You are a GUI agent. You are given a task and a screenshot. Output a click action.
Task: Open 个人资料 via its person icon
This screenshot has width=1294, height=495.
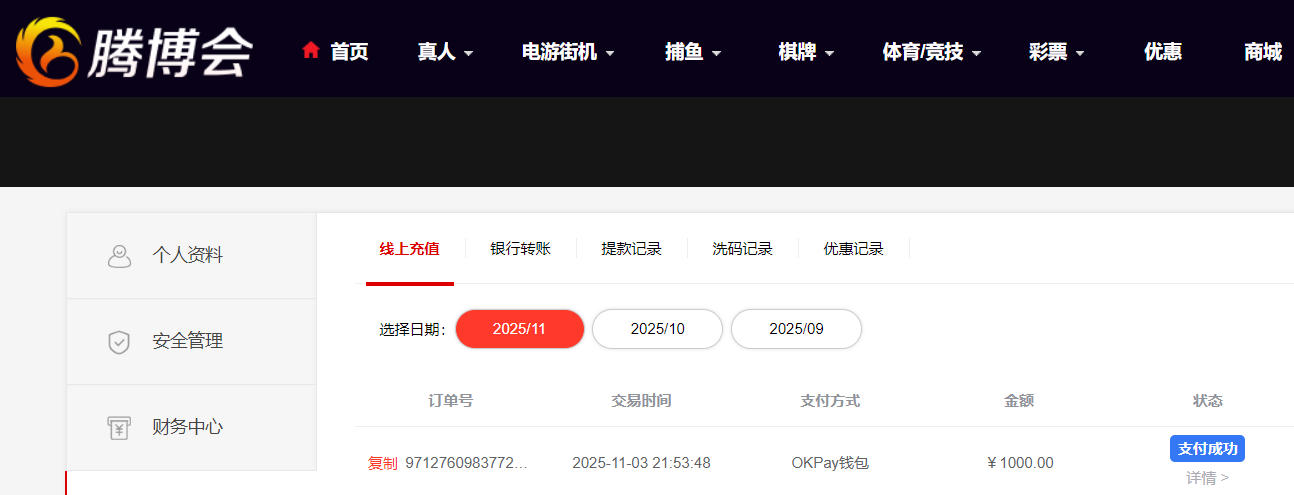[119, 256]
